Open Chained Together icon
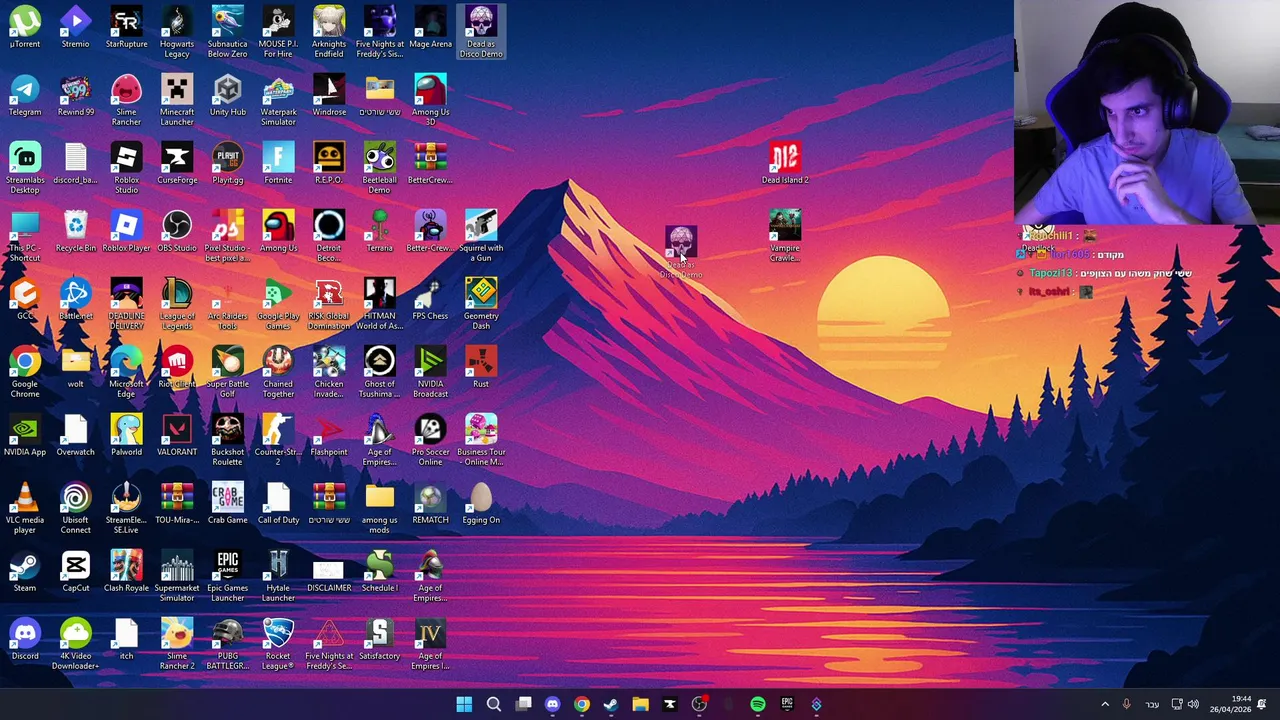The image size is (1280, 720). 278,372
